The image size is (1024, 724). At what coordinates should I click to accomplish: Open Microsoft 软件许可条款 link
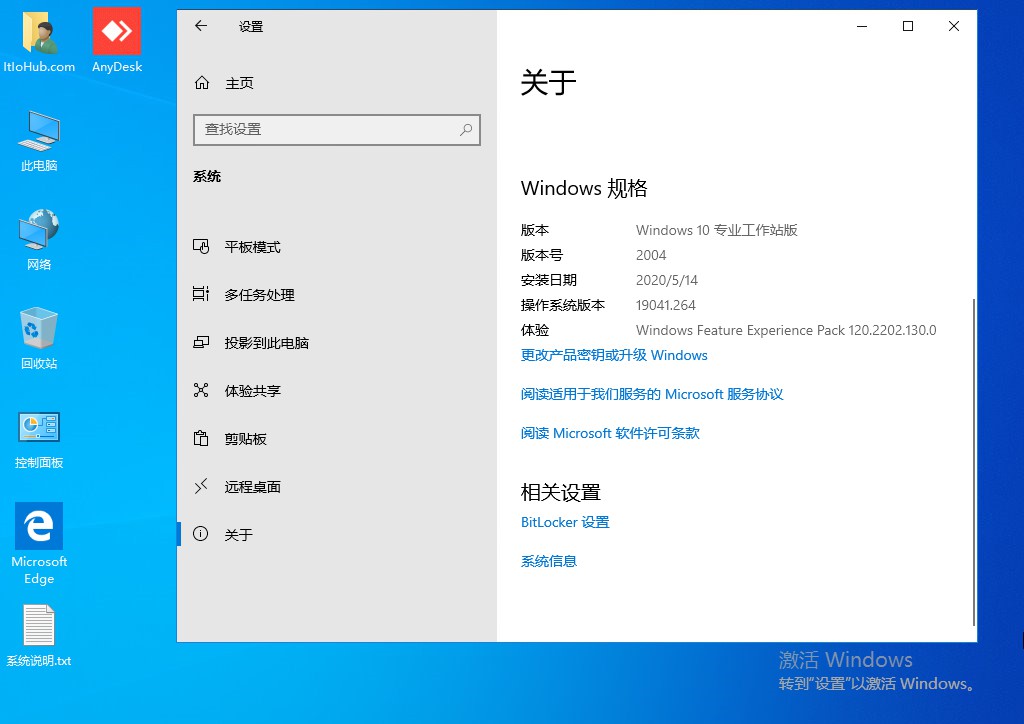pos(610,433)
